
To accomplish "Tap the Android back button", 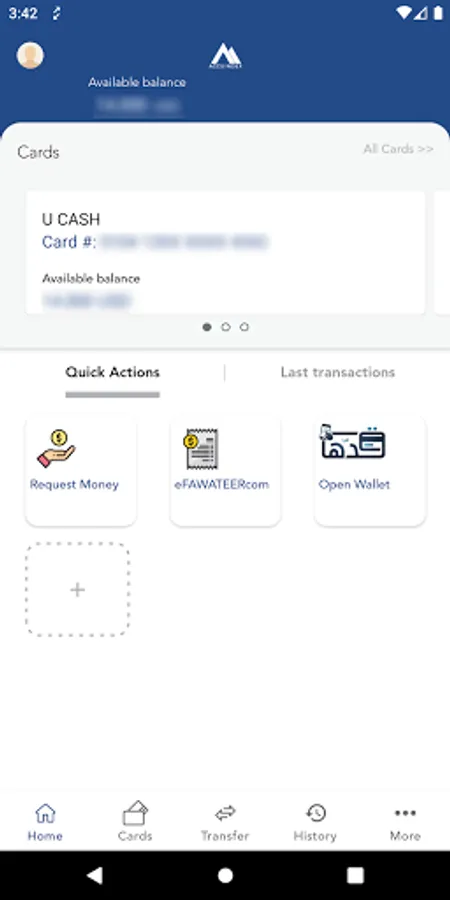I will (x=95, y=875).
